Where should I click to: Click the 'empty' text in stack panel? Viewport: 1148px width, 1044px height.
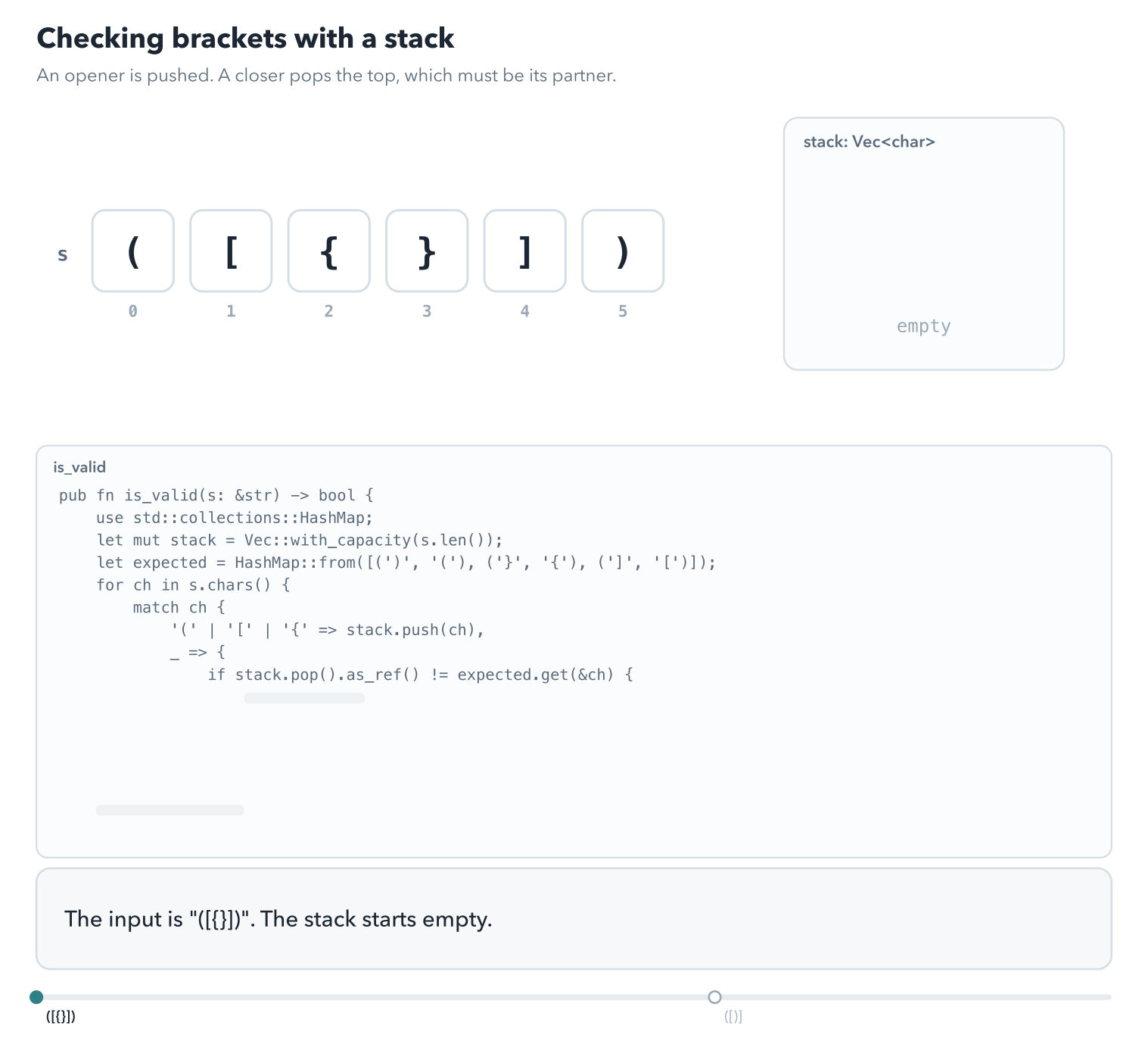[923, 326]
